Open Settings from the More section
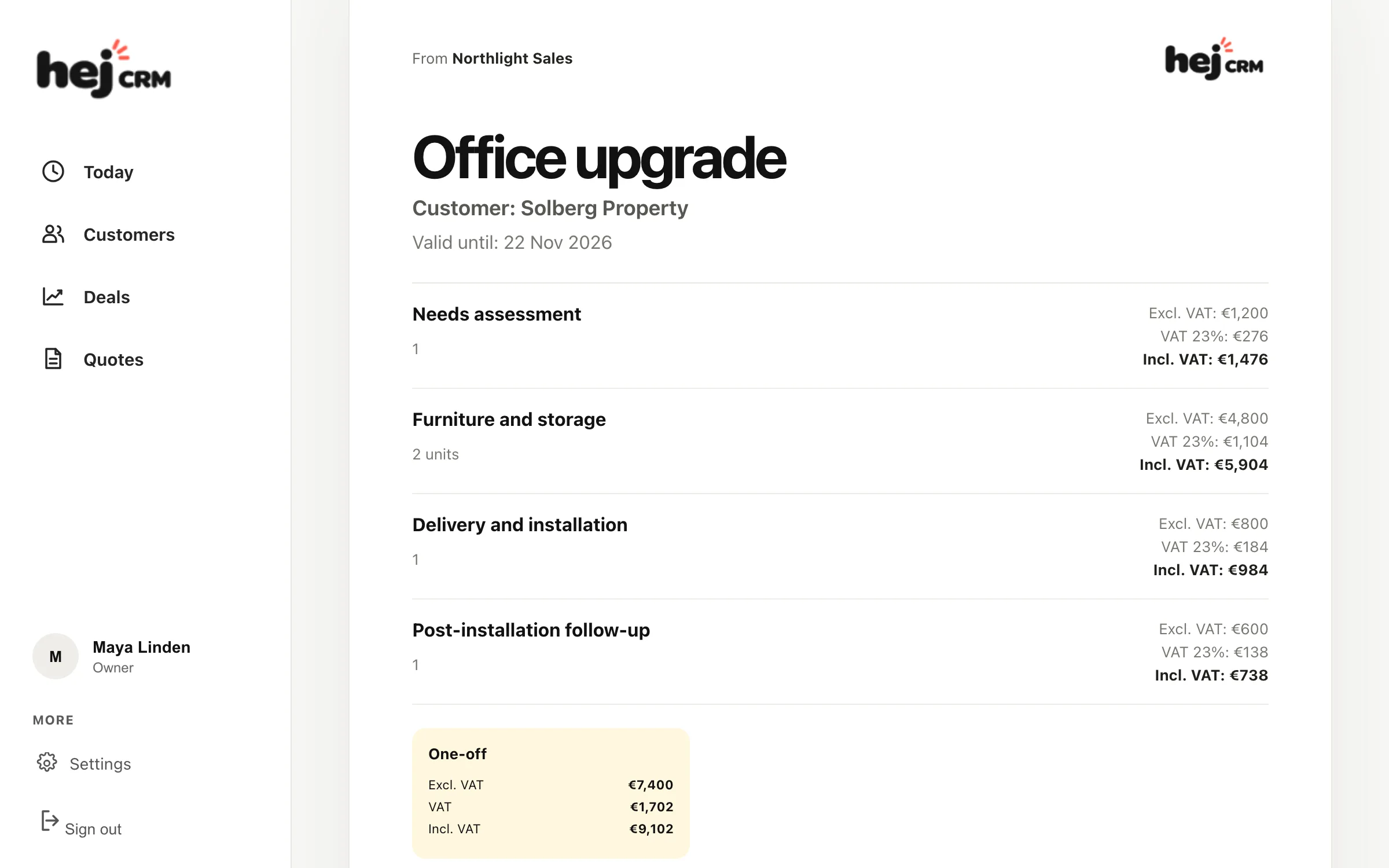The width and height of the screenshot is (1389, 868). 100,764
